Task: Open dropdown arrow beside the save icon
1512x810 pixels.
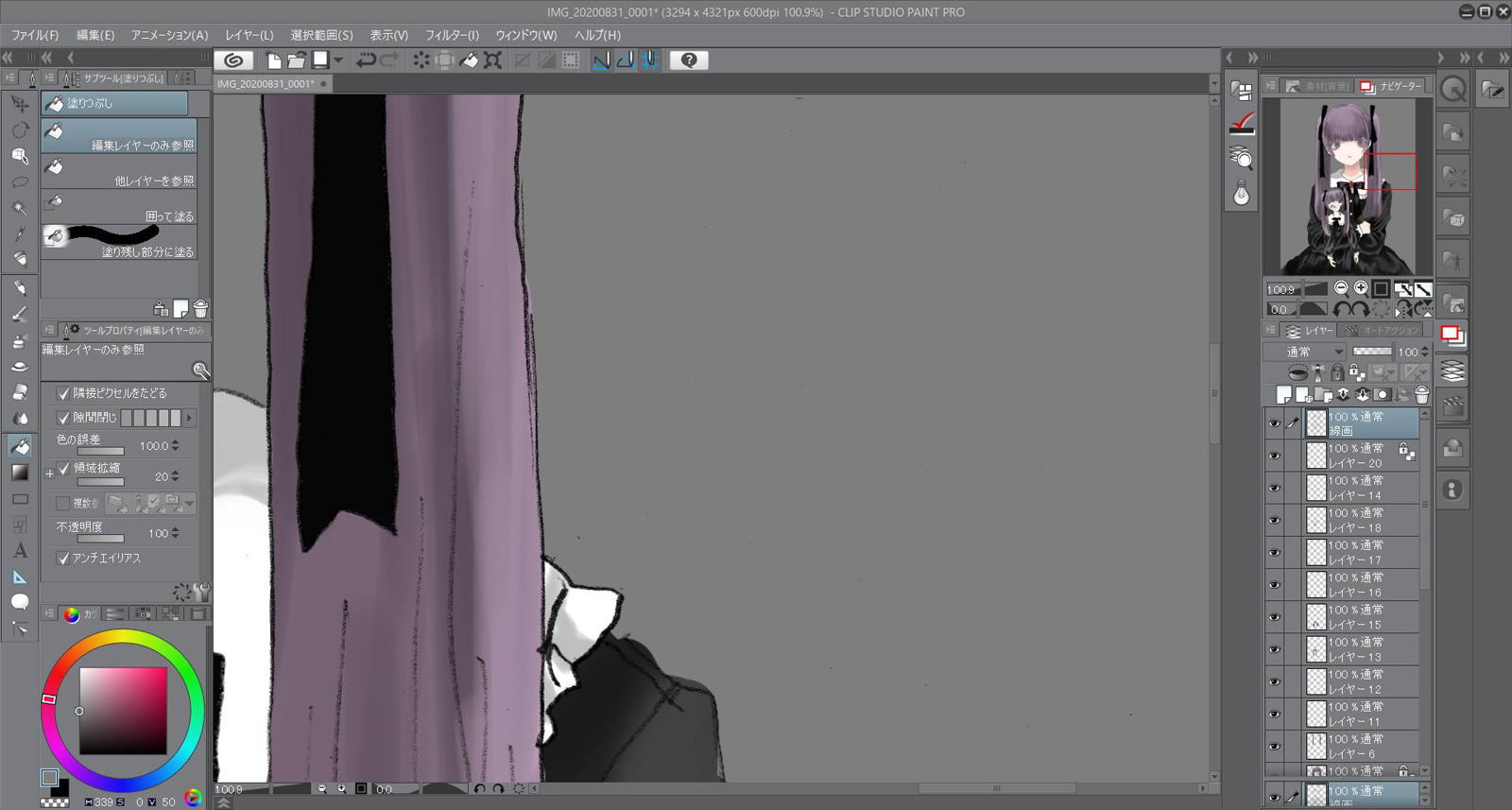Action: [x=338, y=60]
